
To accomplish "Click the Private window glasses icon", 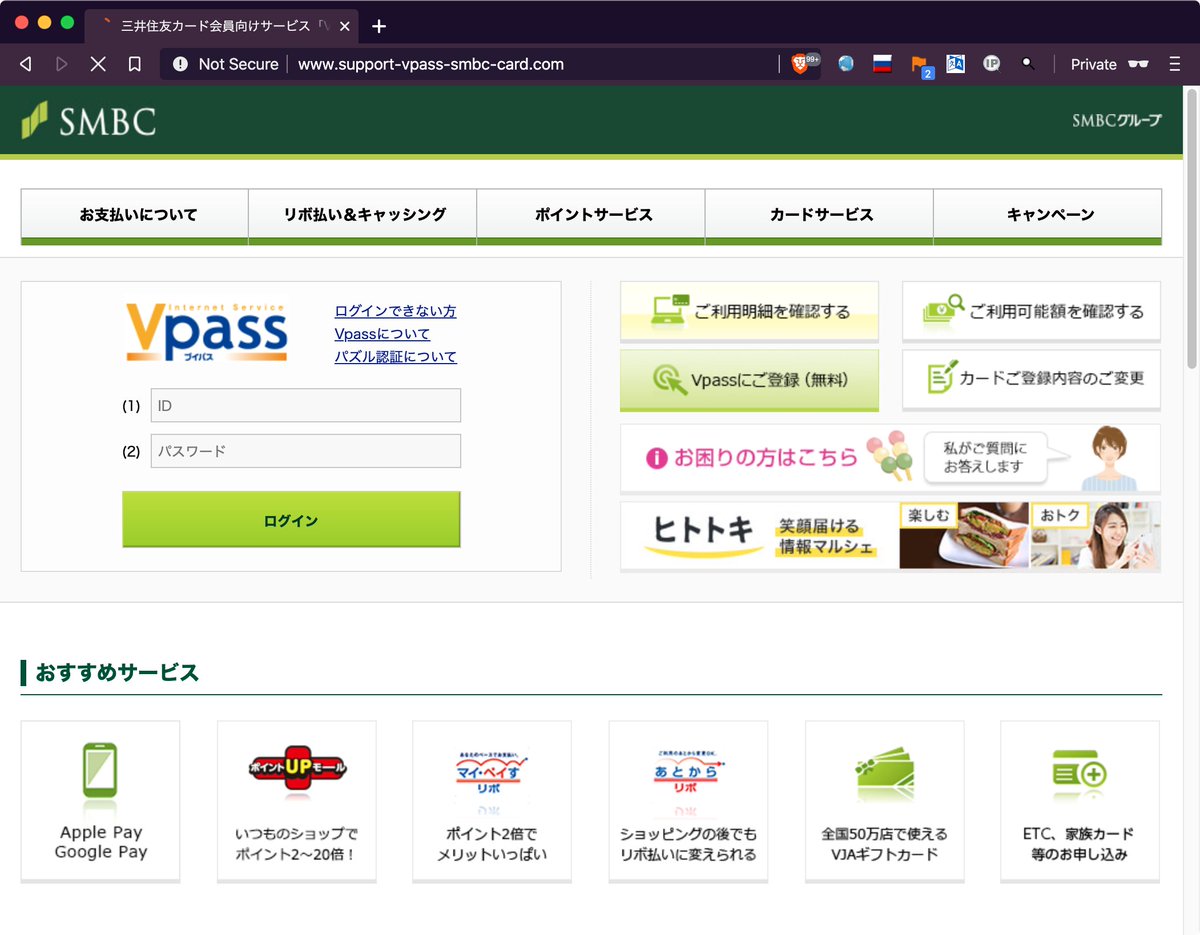I will [x=1138, y=64].
